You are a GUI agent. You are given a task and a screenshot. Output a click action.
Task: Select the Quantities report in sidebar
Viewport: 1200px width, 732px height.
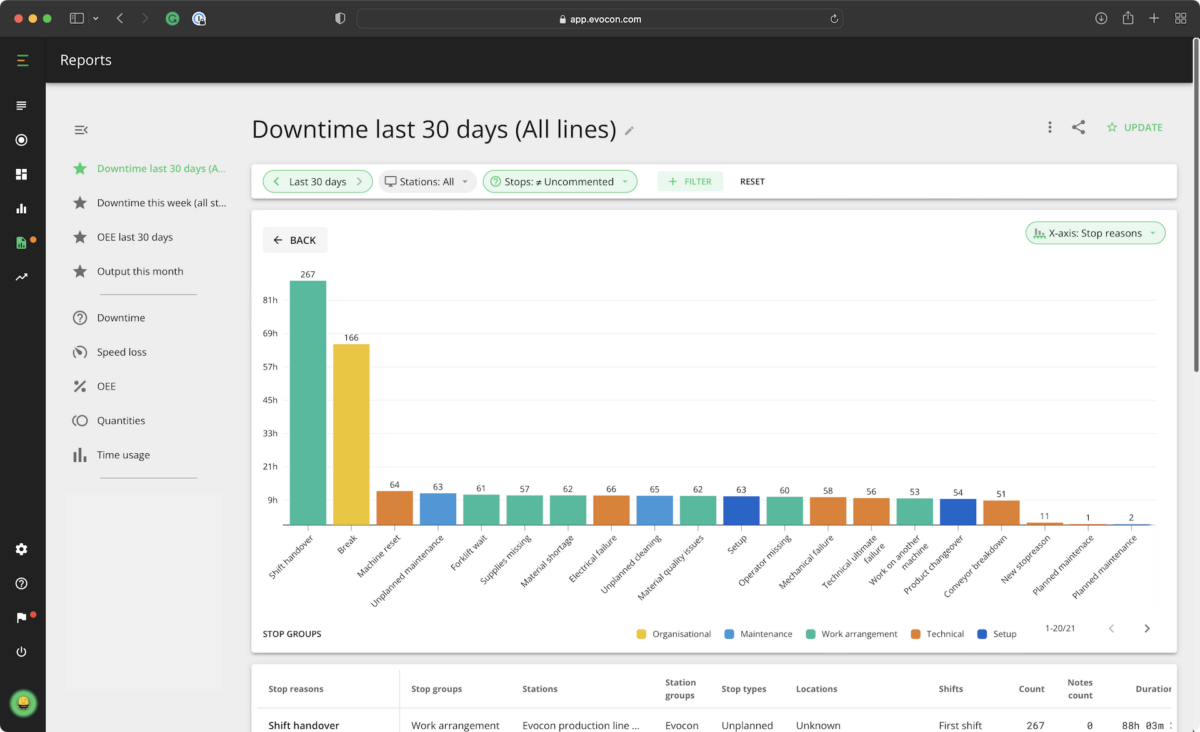click(81, 420)
